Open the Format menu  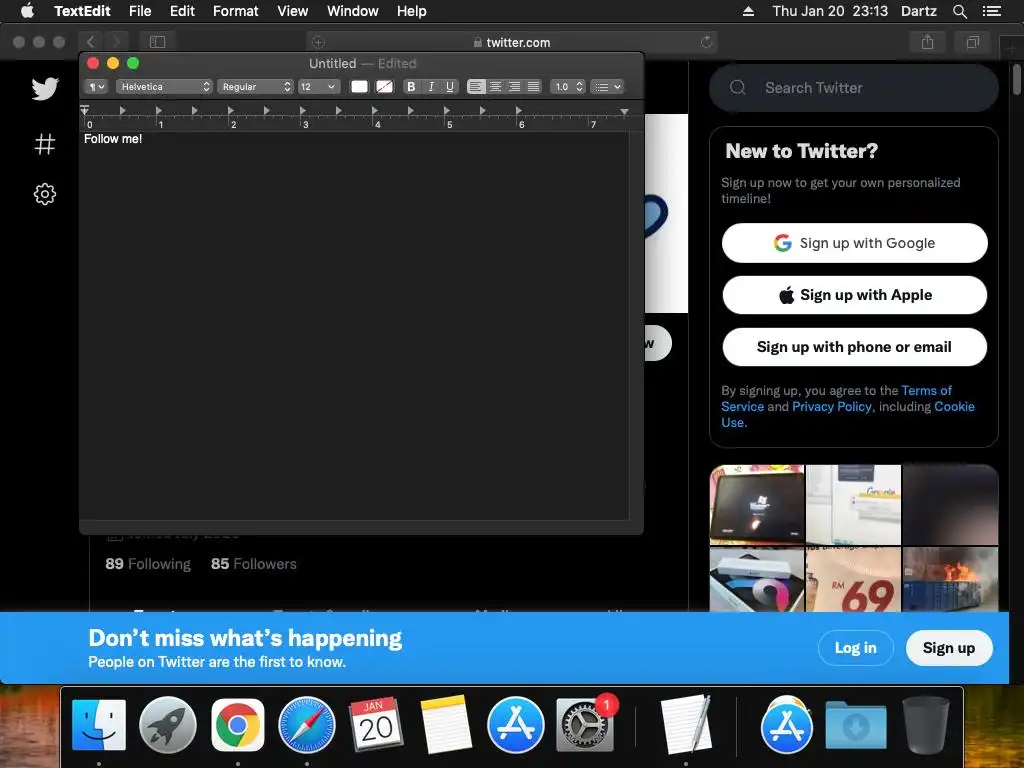[236, 11]
